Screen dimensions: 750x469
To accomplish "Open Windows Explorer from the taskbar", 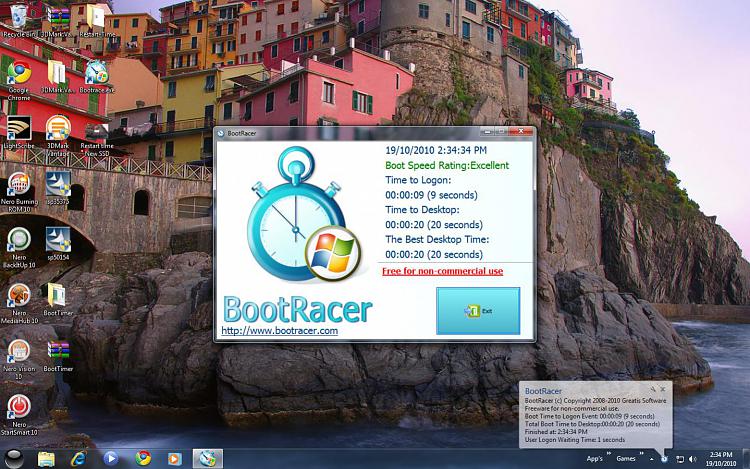I will click(46, 458).
